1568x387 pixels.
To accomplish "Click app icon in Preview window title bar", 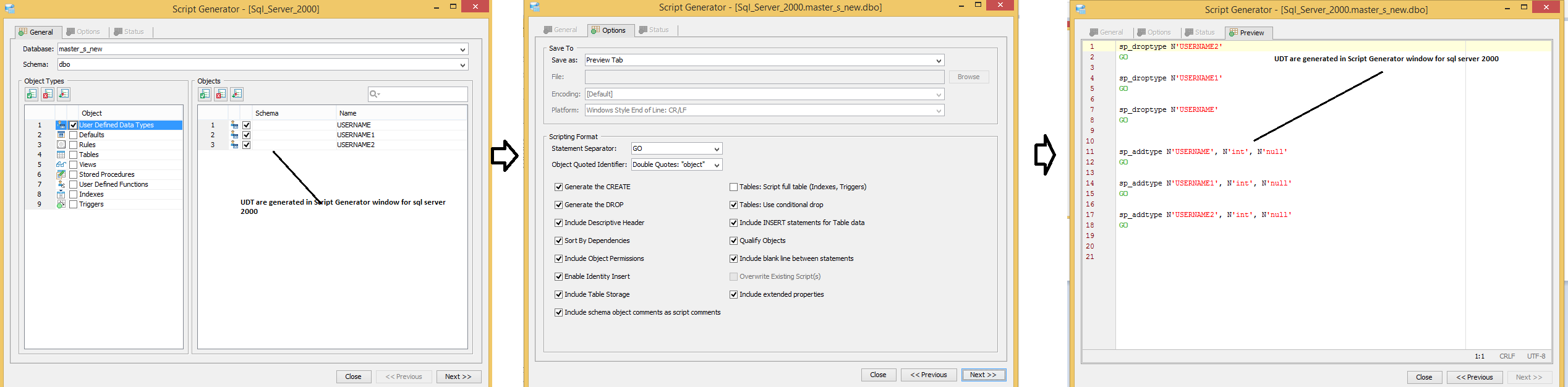I will tap(1081, 9).
